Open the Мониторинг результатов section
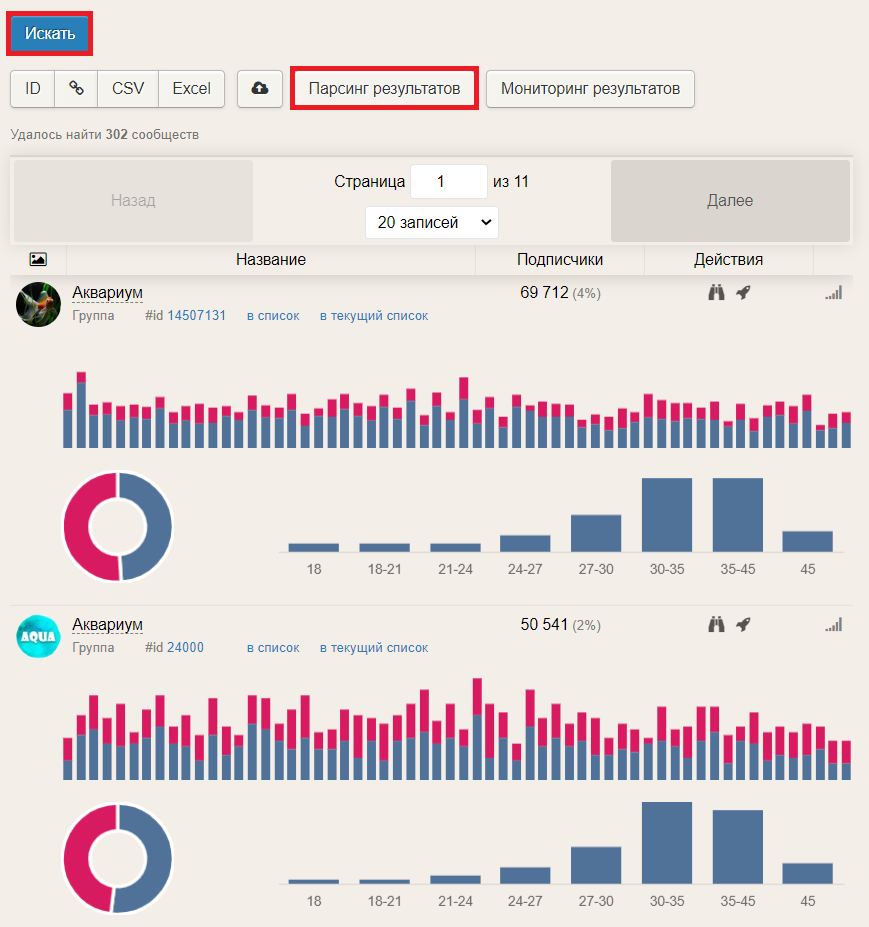The height and width of the screenshot is (927, 869). coord(590,88)
